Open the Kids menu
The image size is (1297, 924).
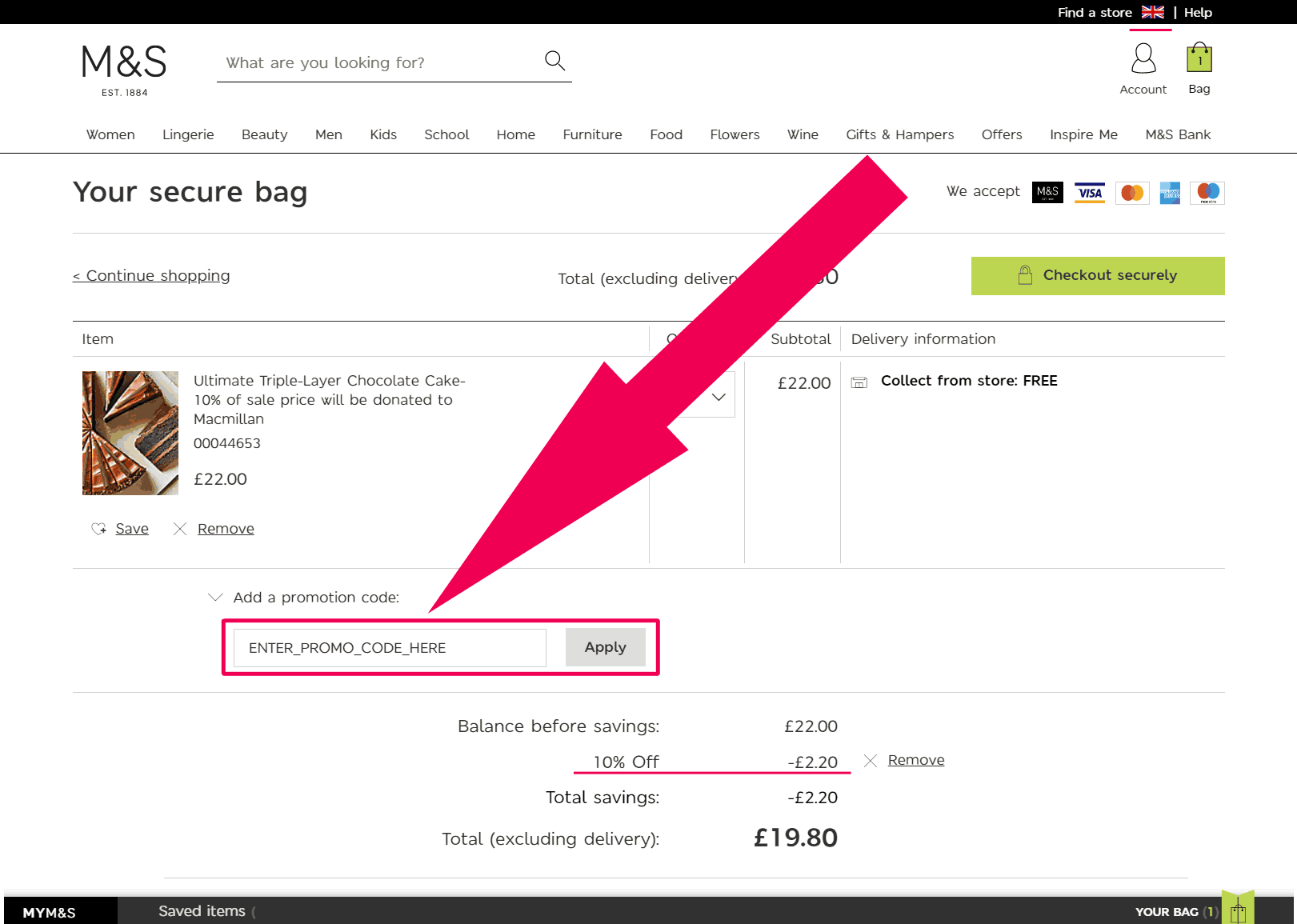tap(383, 134)
